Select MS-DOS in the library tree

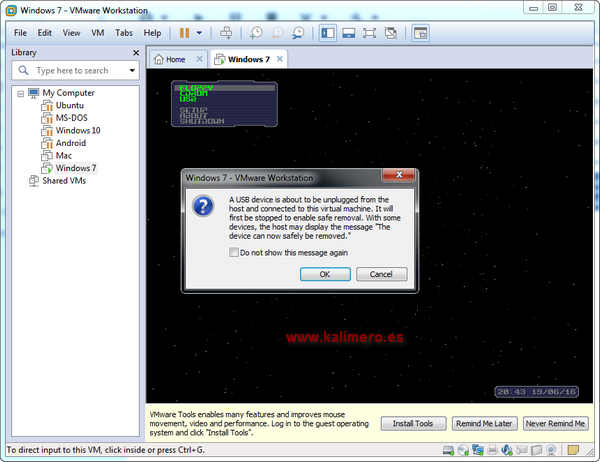tap(72, 118)
